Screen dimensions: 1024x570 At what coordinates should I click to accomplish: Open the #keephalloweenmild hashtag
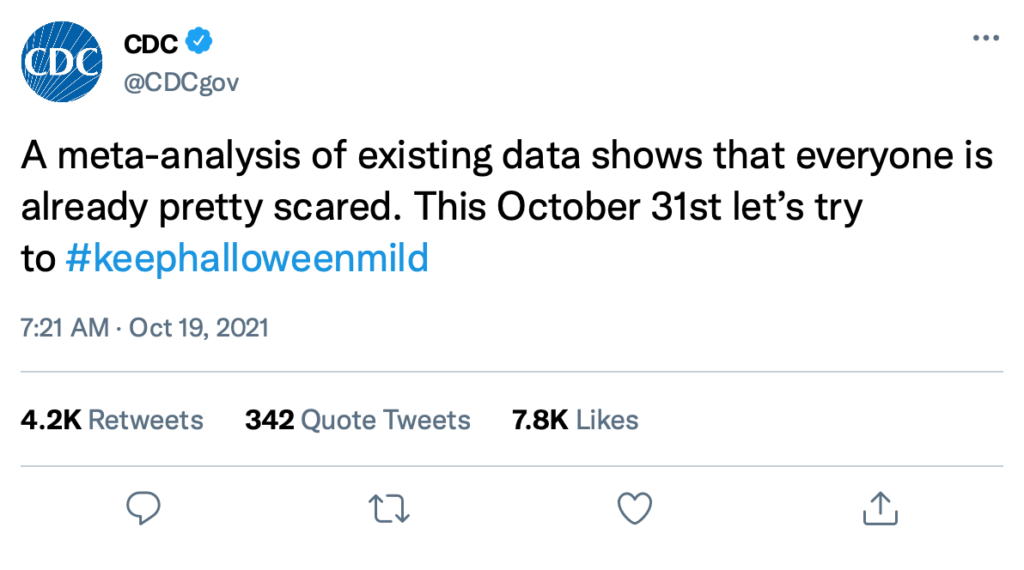click(x=246, y=259)
